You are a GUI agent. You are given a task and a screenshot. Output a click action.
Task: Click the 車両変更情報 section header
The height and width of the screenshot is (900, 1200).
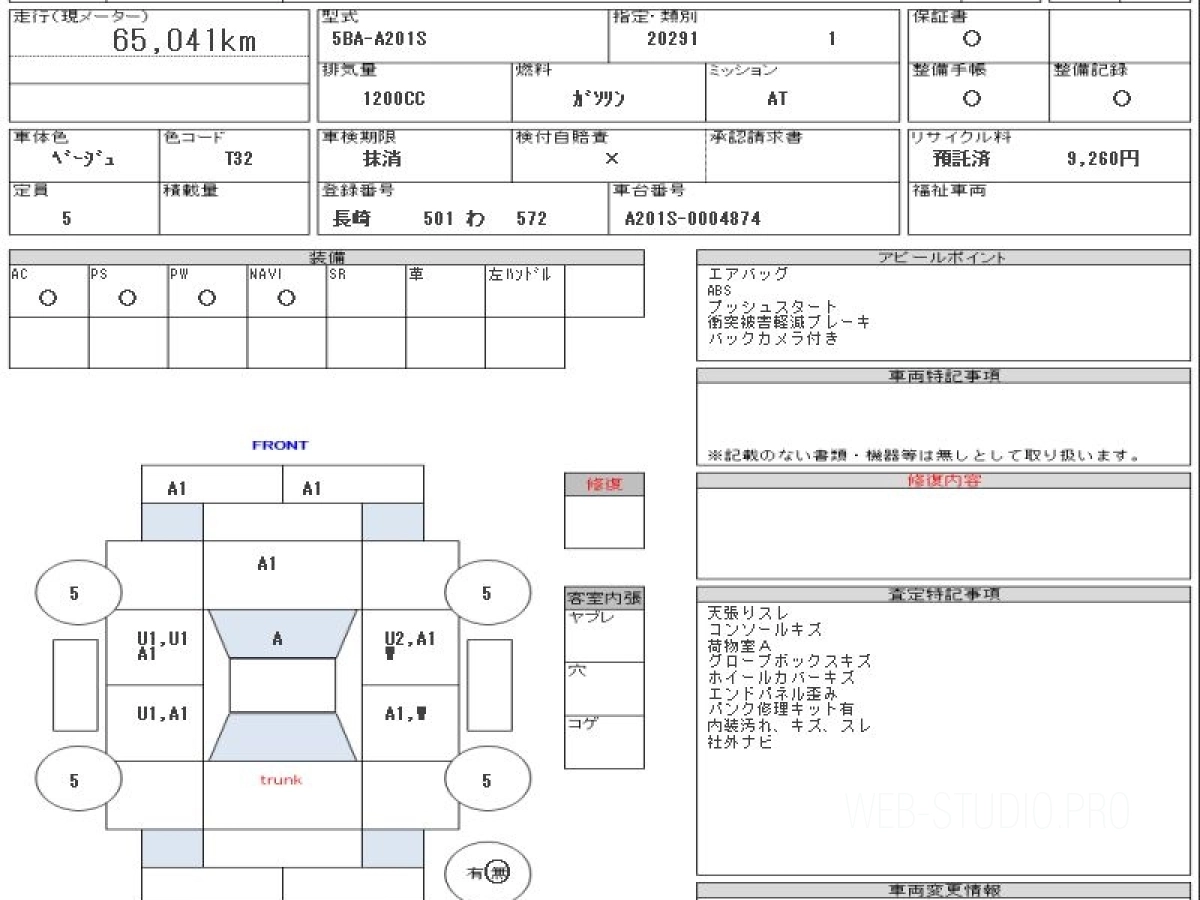click(943, 890)
